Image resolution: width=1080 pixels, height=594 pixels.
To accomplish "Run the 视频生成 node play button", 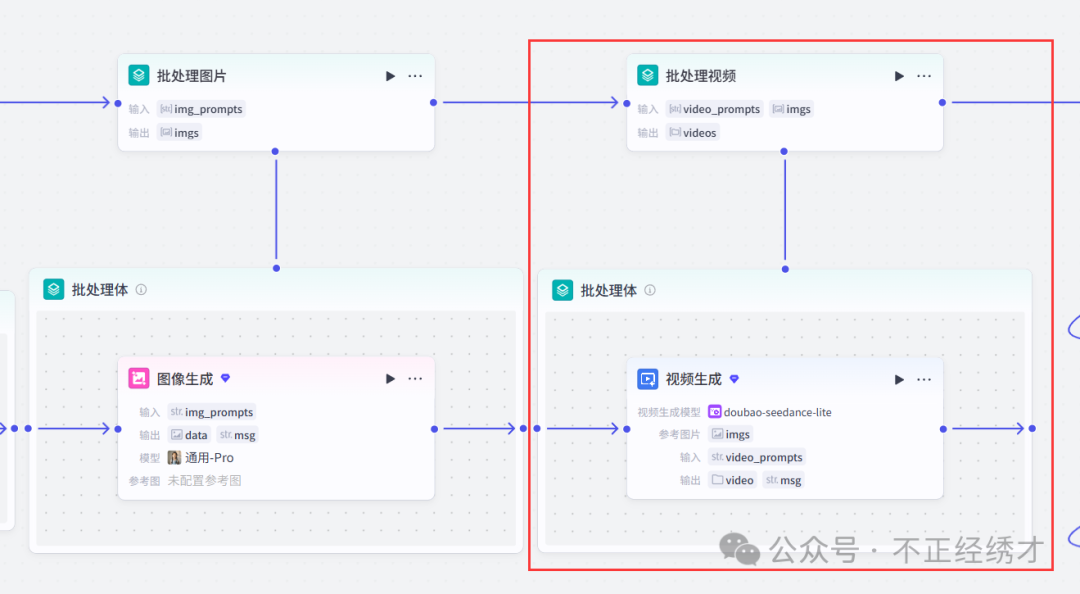I will pos(899,379).
